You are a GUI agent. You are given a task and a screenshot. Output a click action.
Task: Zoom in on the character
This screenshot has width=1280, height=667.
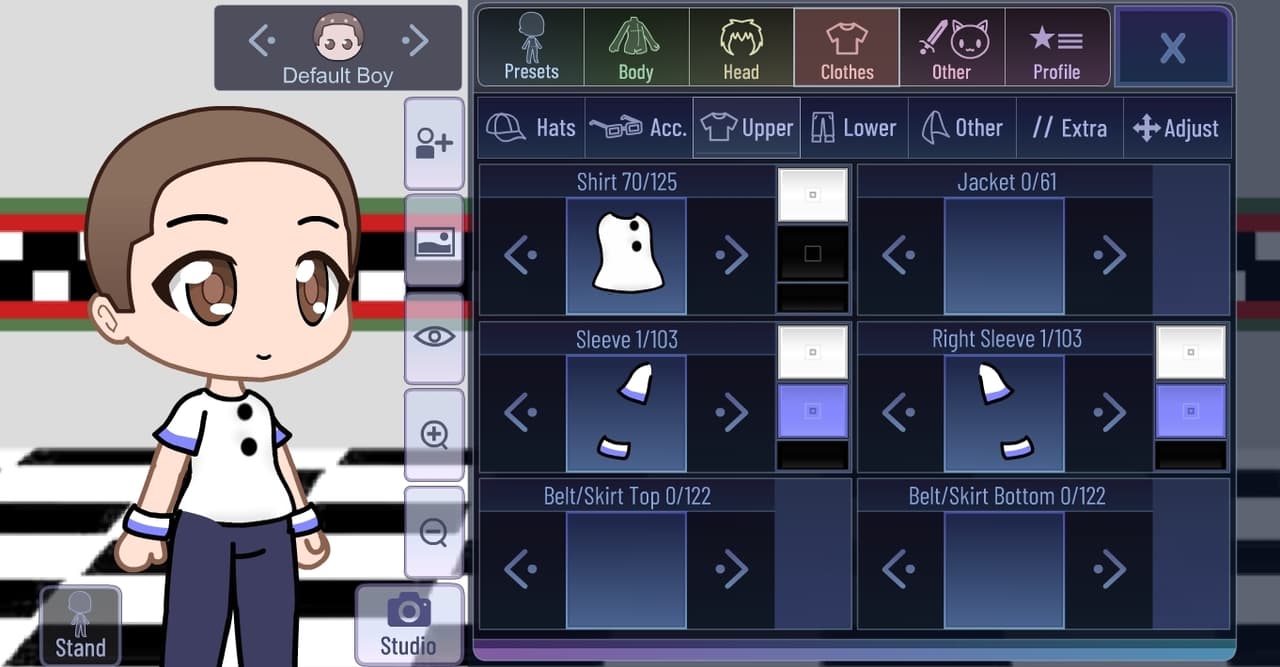(x=434, y=435)
